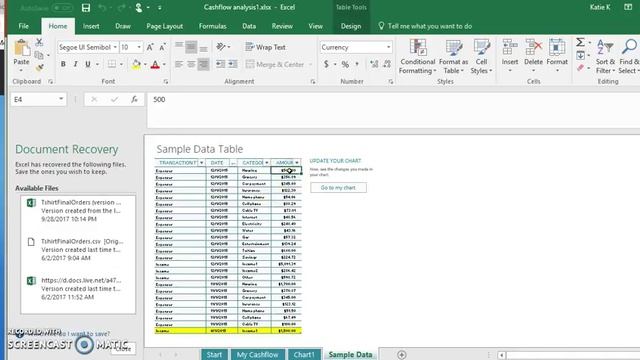Click the Save icon in the title bar
This screenshot has width=640, height=360.
86,8
